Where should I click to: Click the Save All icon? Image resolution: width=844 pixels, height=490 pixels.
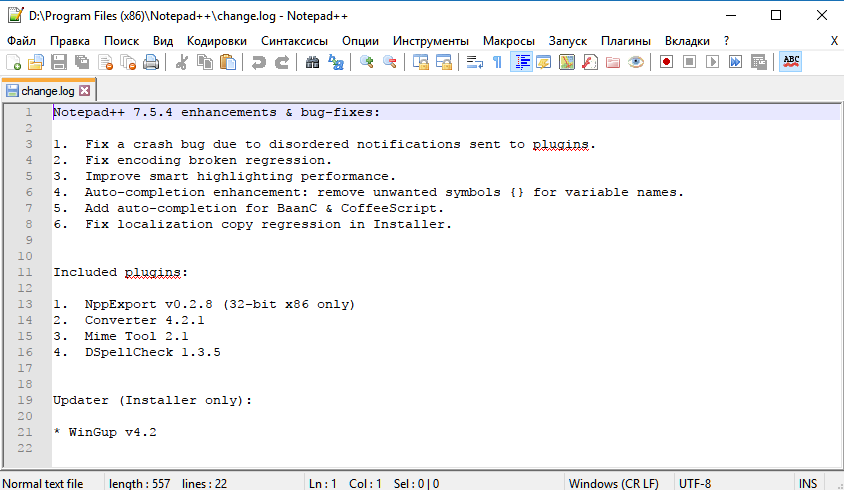point(82,62)
